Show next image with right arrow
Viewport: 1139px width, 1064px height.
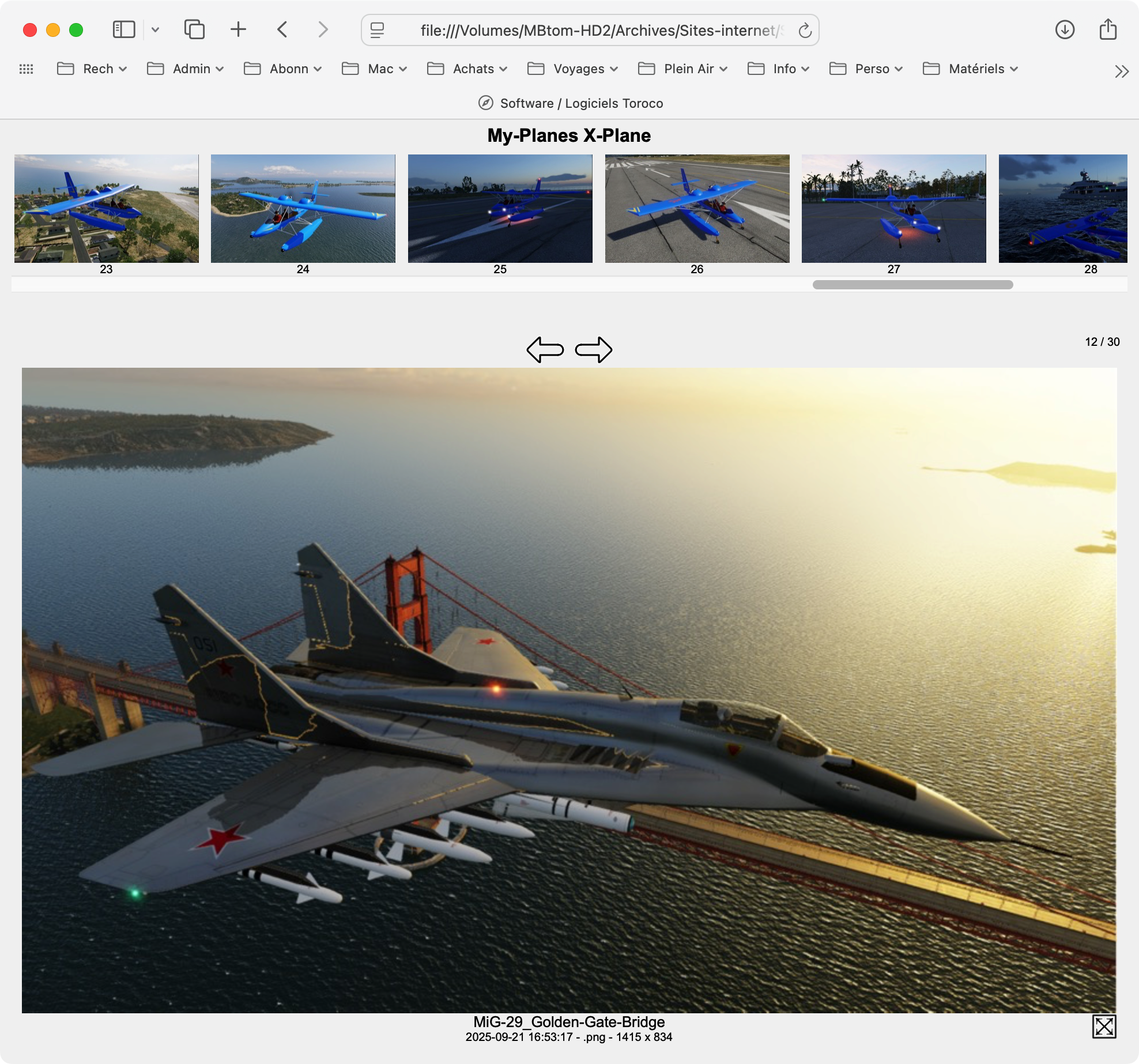coord(594,349)
